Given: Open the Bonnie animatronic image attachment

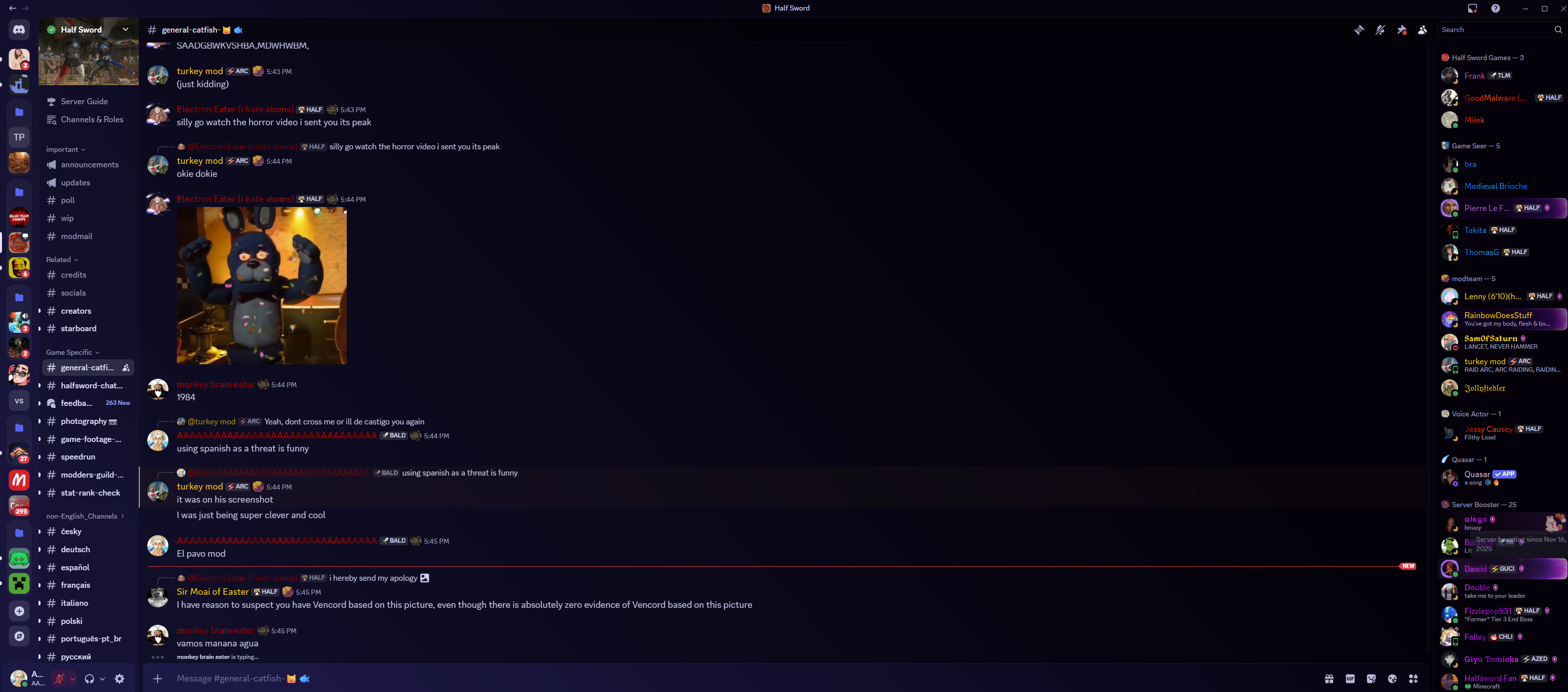Looking at the screenshot, I should pyautogui.click(x=262, y=286).
